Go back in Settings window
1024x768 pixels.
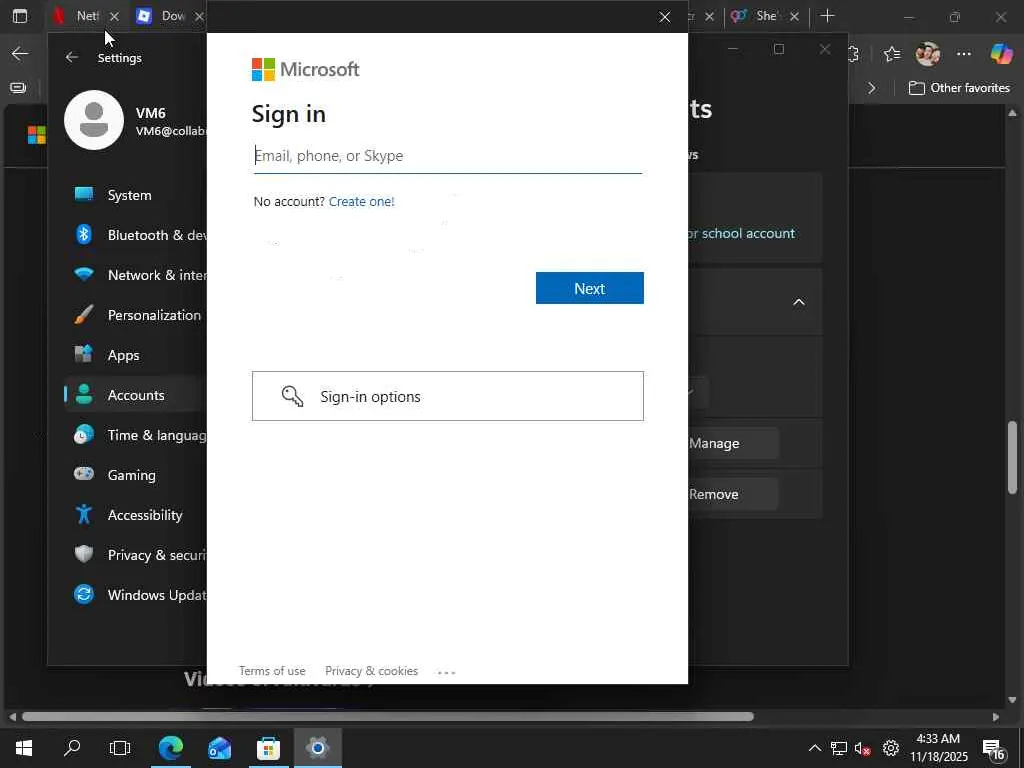click(x=72, y=57)
